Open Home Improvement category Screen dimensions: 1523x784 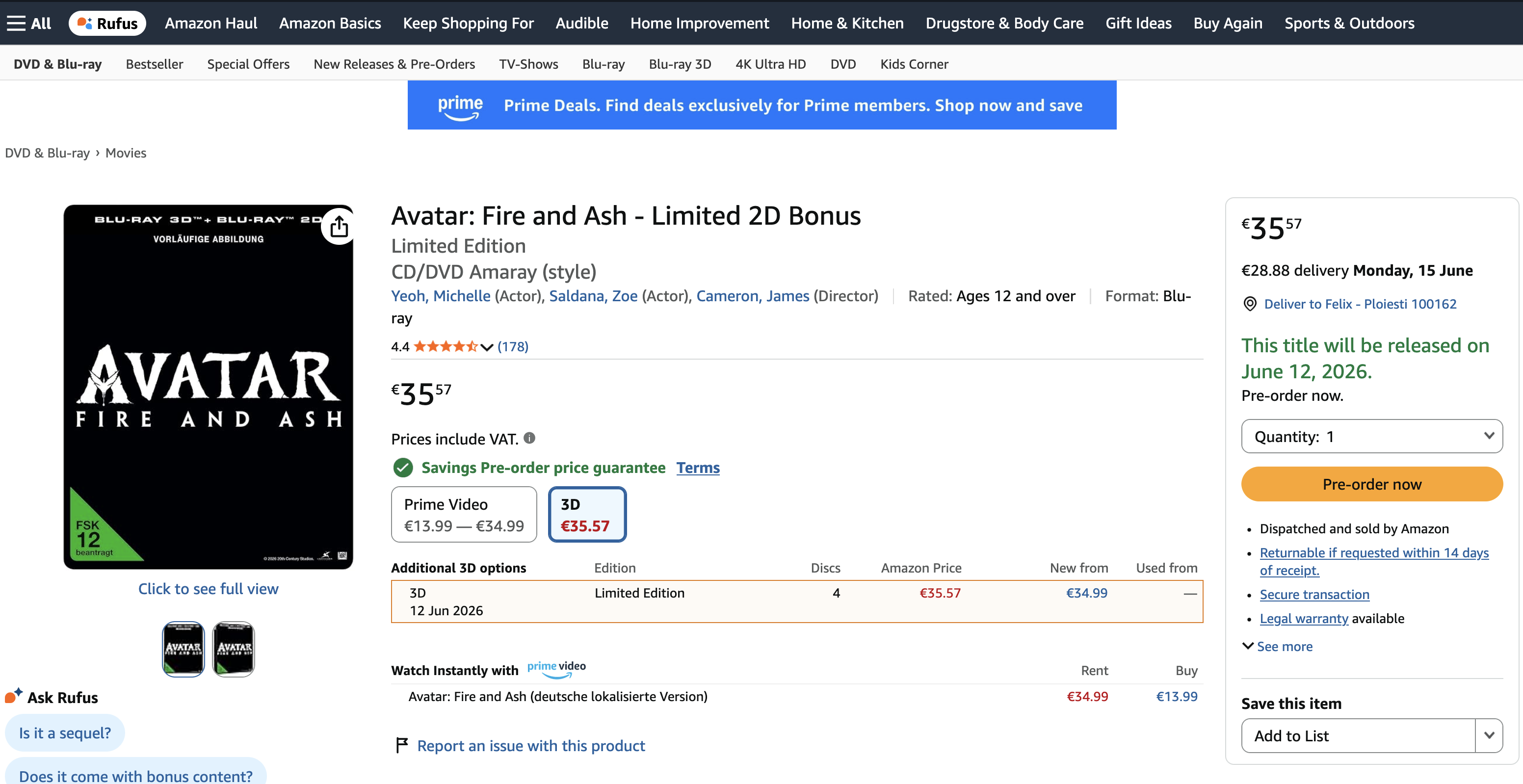point(699,23)
